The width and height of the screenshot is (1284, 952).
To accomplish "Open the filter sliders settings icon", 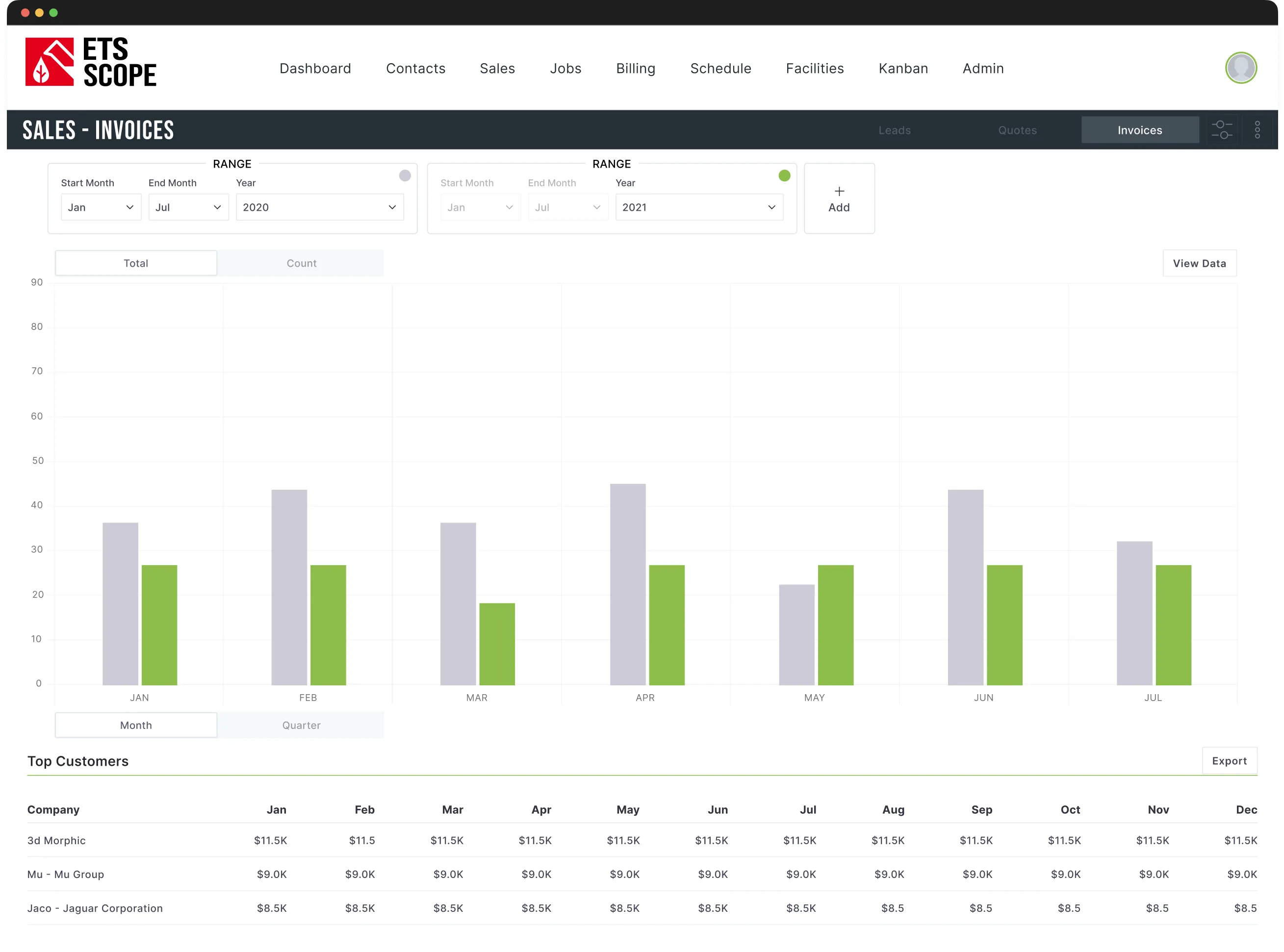I will click(1221, 129).
